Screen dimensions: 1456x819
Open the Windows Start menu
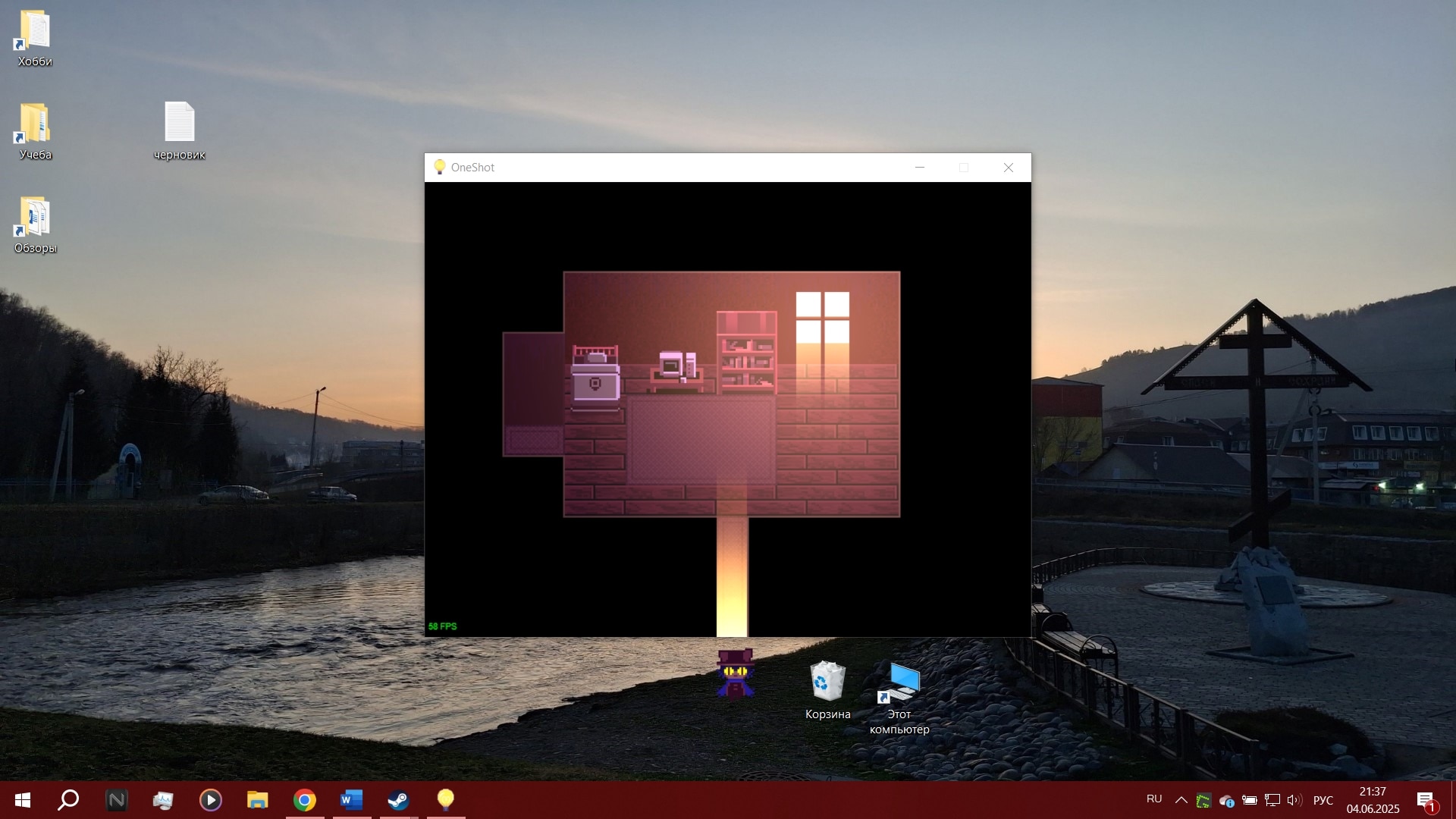click(22, 800)
